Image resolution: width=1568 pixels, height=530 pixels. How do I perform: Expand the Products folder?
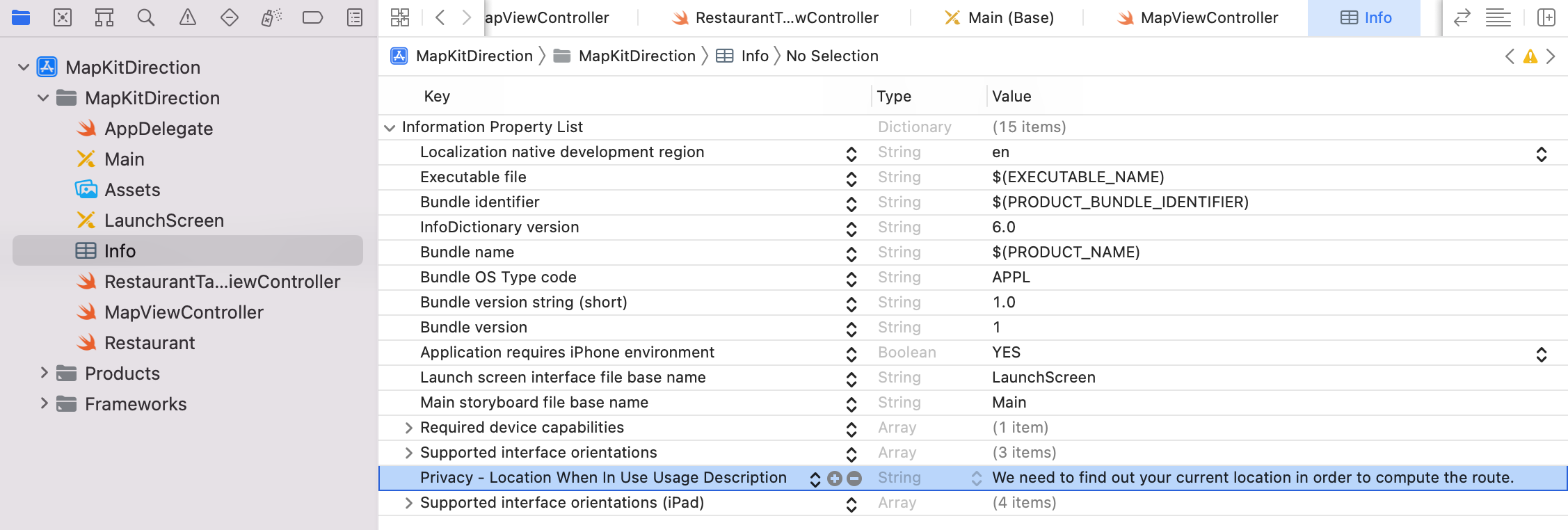tap(44, 373)
